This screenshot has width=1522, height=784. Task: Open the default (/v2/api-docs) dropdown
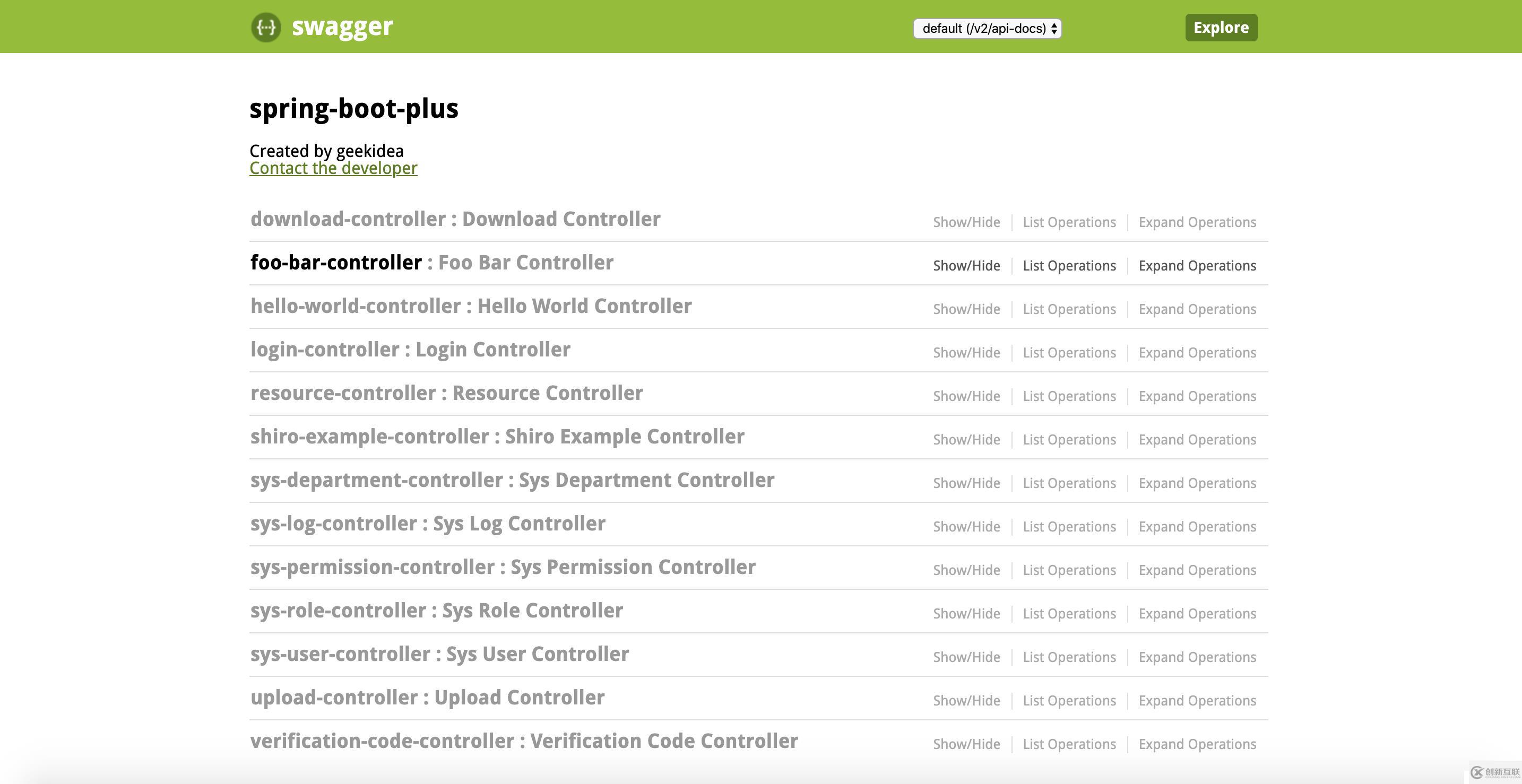987,28
